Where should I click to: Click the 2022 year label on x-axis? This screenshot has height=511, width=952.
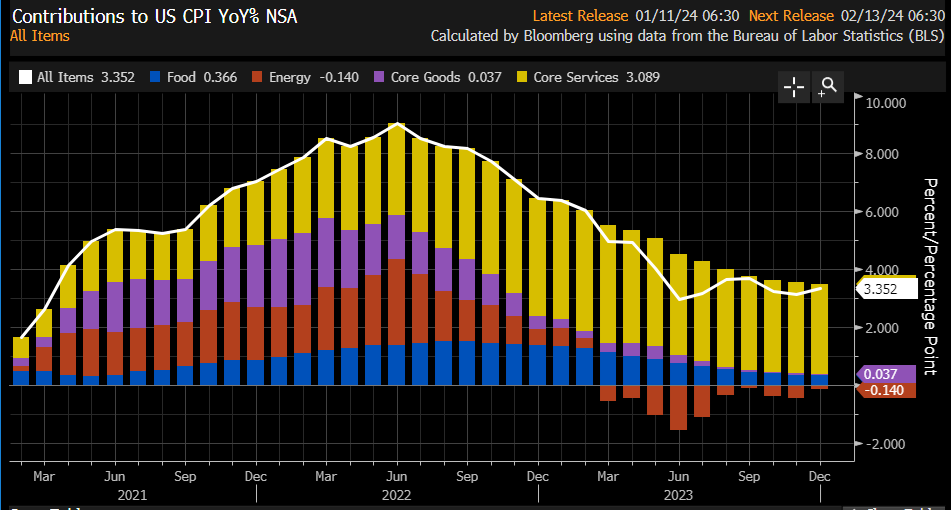(x=396, y=495)
